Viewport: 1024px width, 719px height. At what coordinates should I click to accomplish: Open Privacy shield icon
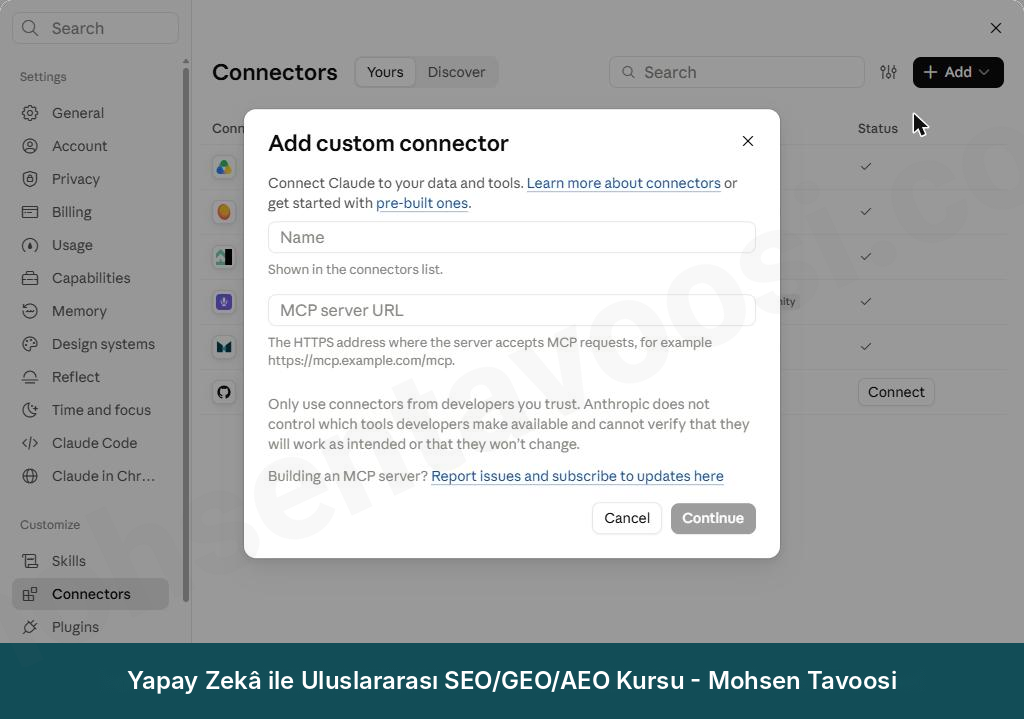point(30,179)
